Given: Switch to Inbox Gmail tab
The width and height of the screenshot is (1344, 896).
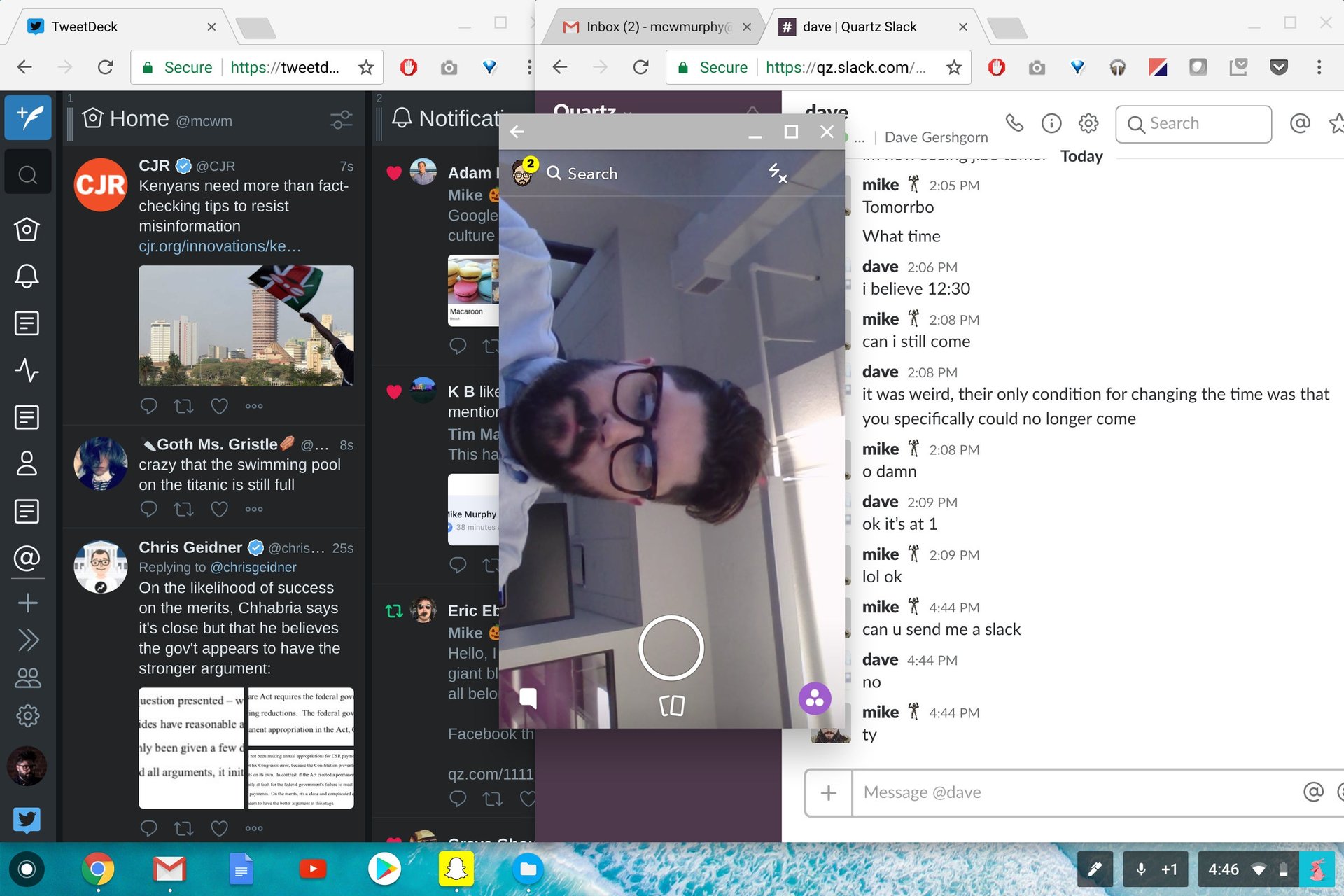Looking at the screenshot, I should 658,27.
